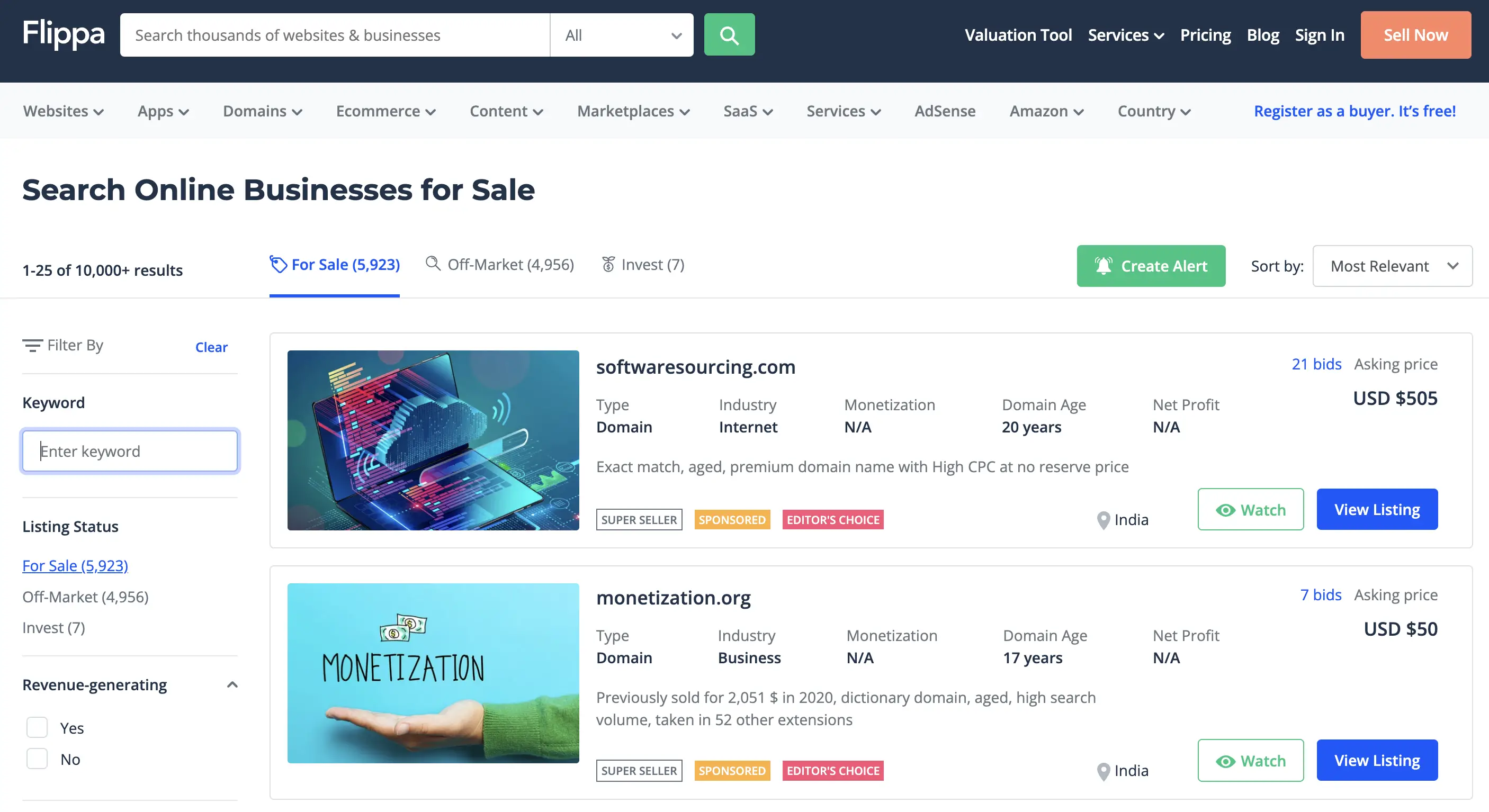Open the Blog link in header

pos(1262,35)
